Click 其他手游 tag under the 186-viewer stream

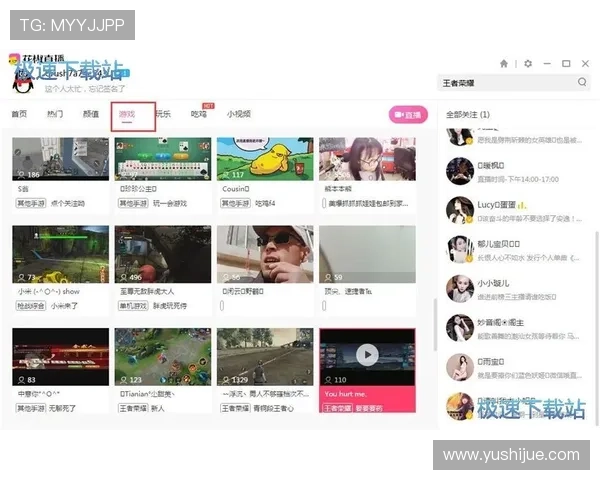click(x=31, y=203)
